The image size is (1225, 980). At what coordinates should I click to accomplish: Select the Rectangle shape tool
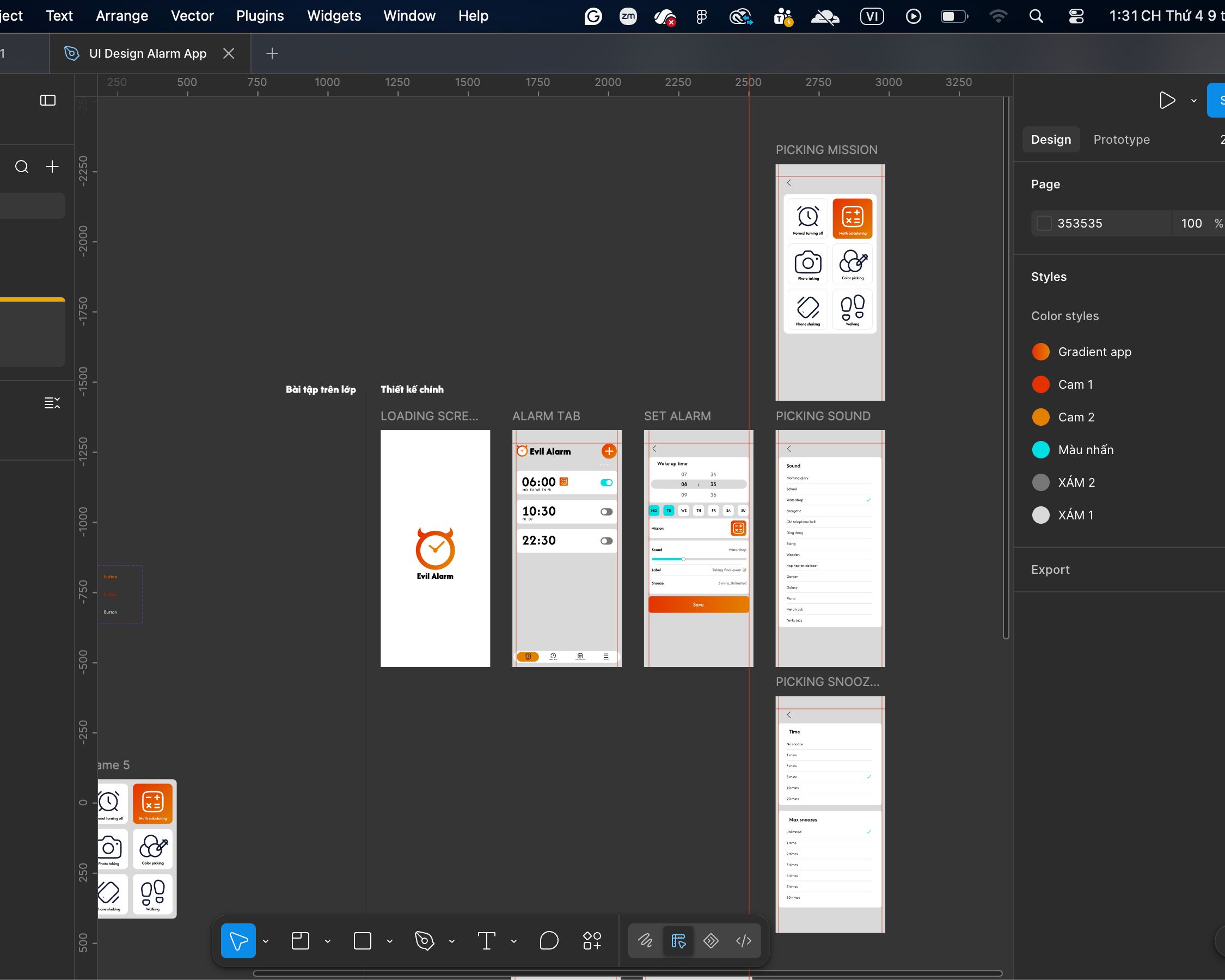pos(363,941)
